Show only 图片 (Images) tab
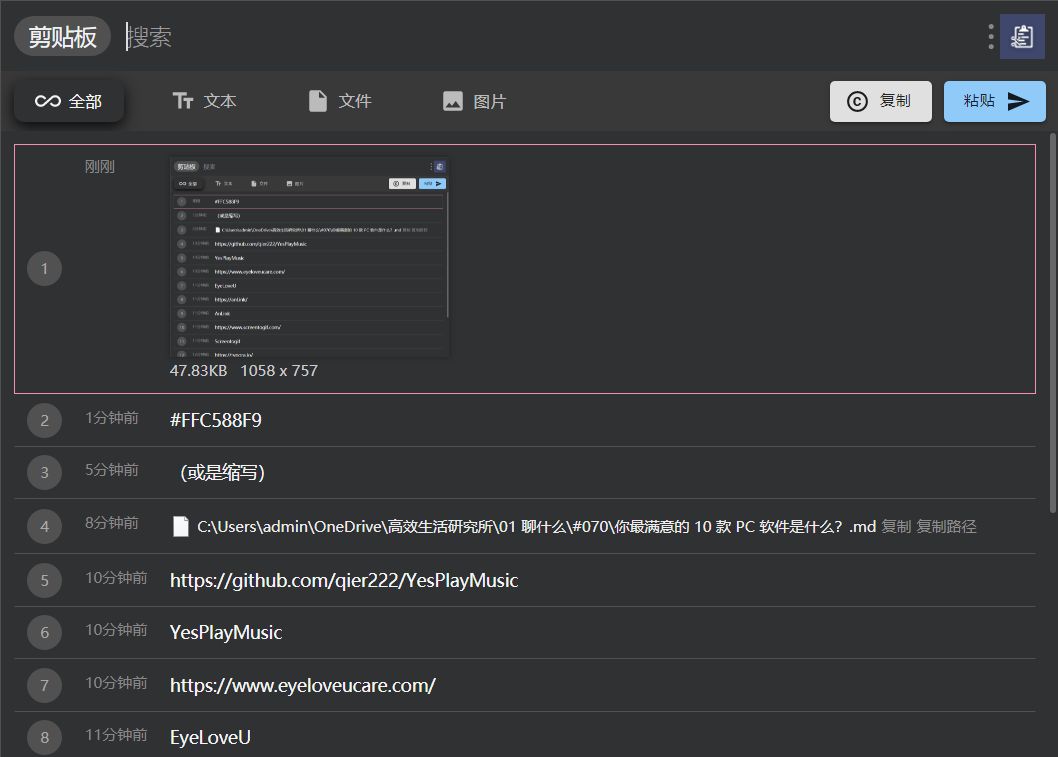The height and width of the screenshot is (757, 1058). pyautogui.click(x=475, y=101)
